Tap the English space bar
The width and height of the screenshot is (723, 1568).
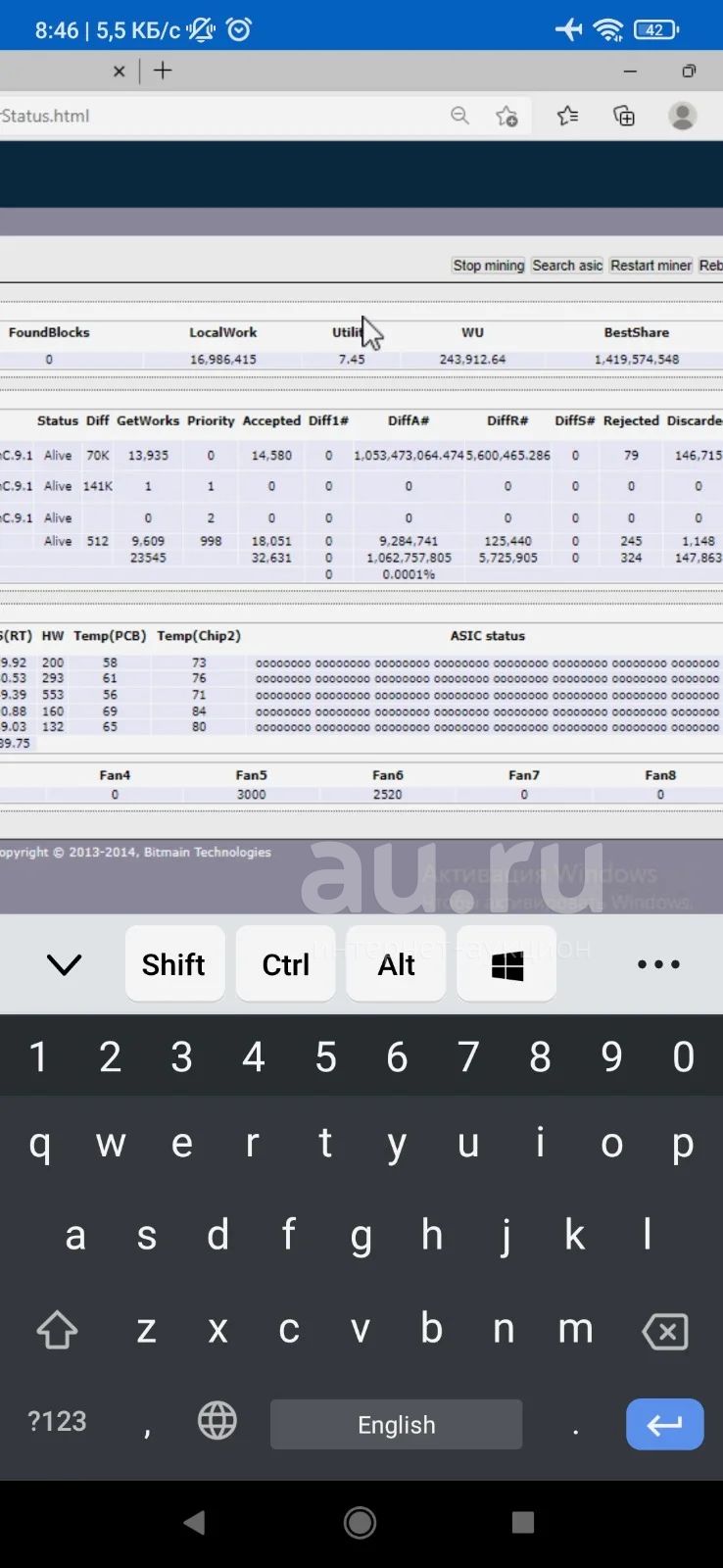tap(396, 1424)
